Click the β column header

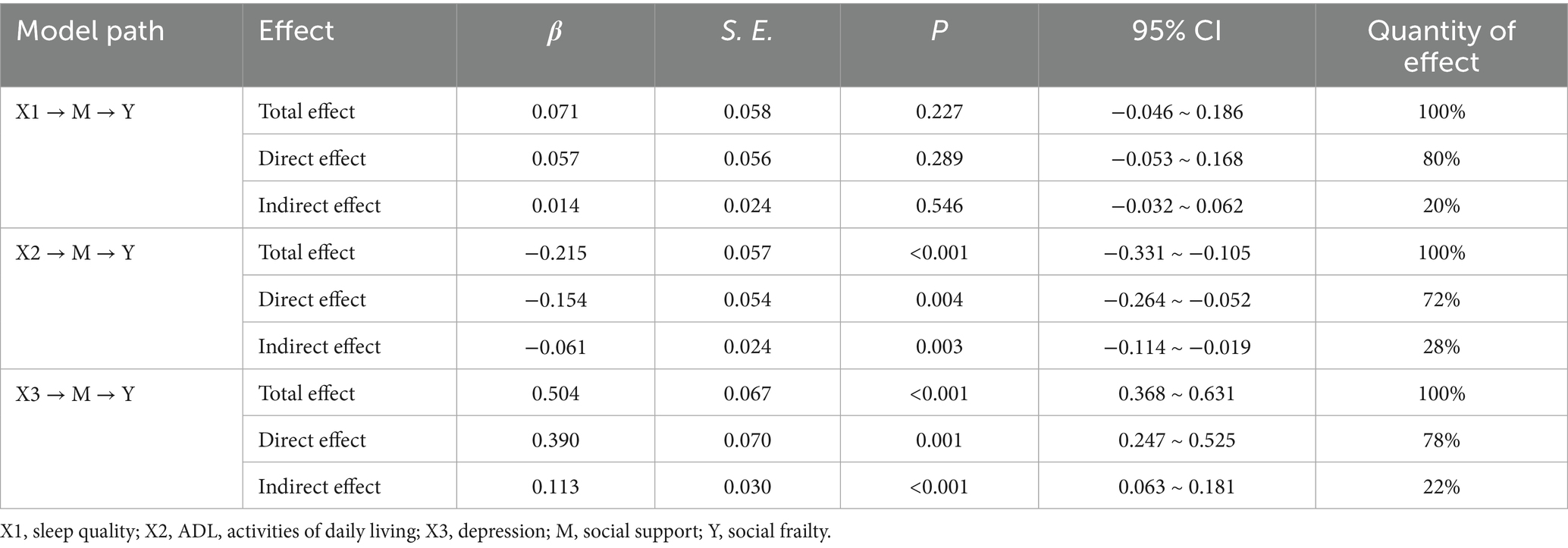pos(555,32)
